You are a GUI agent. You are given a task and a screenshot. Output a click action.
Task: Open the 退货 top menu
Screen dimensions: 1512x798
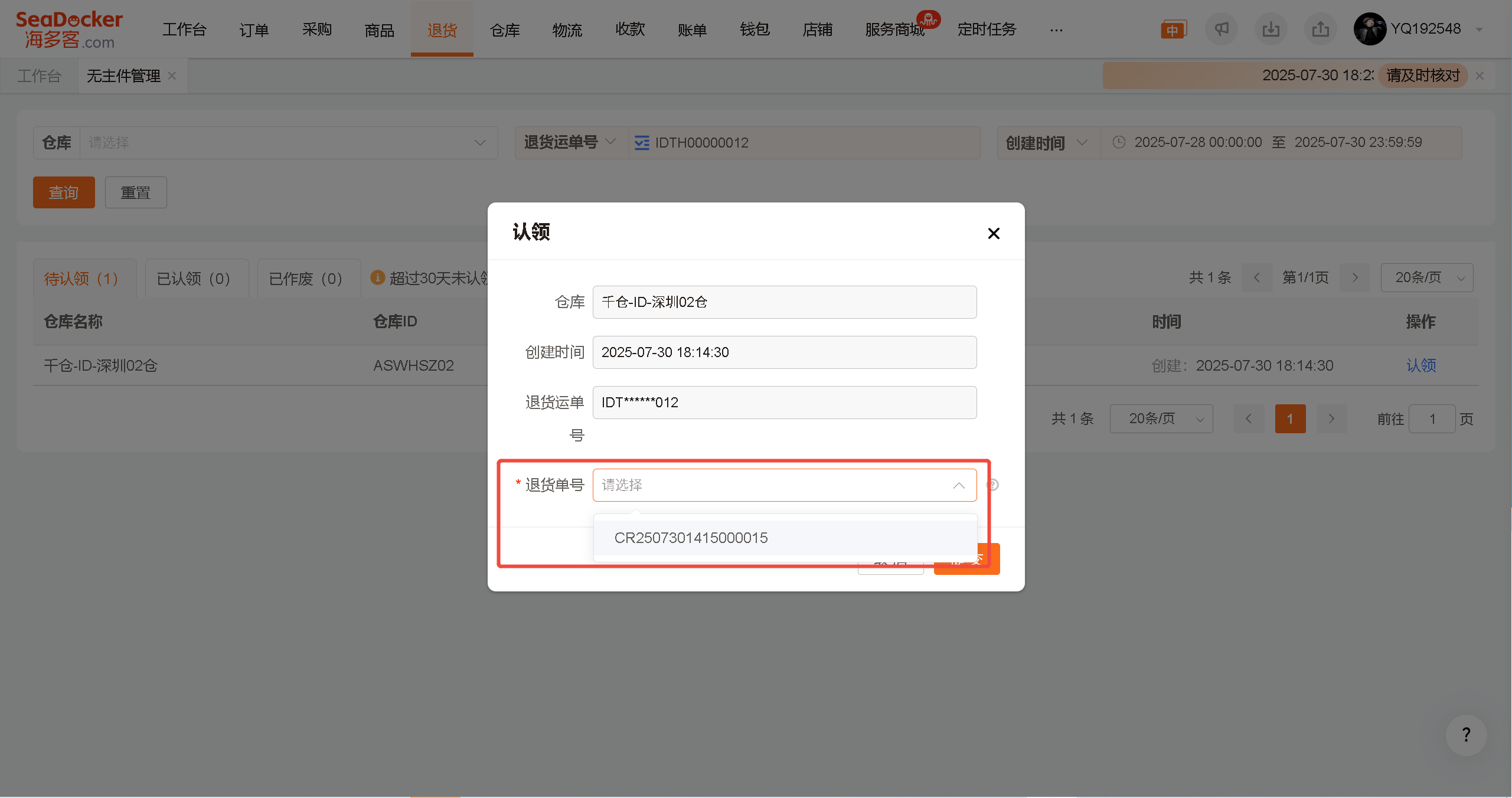pos(442,30)
